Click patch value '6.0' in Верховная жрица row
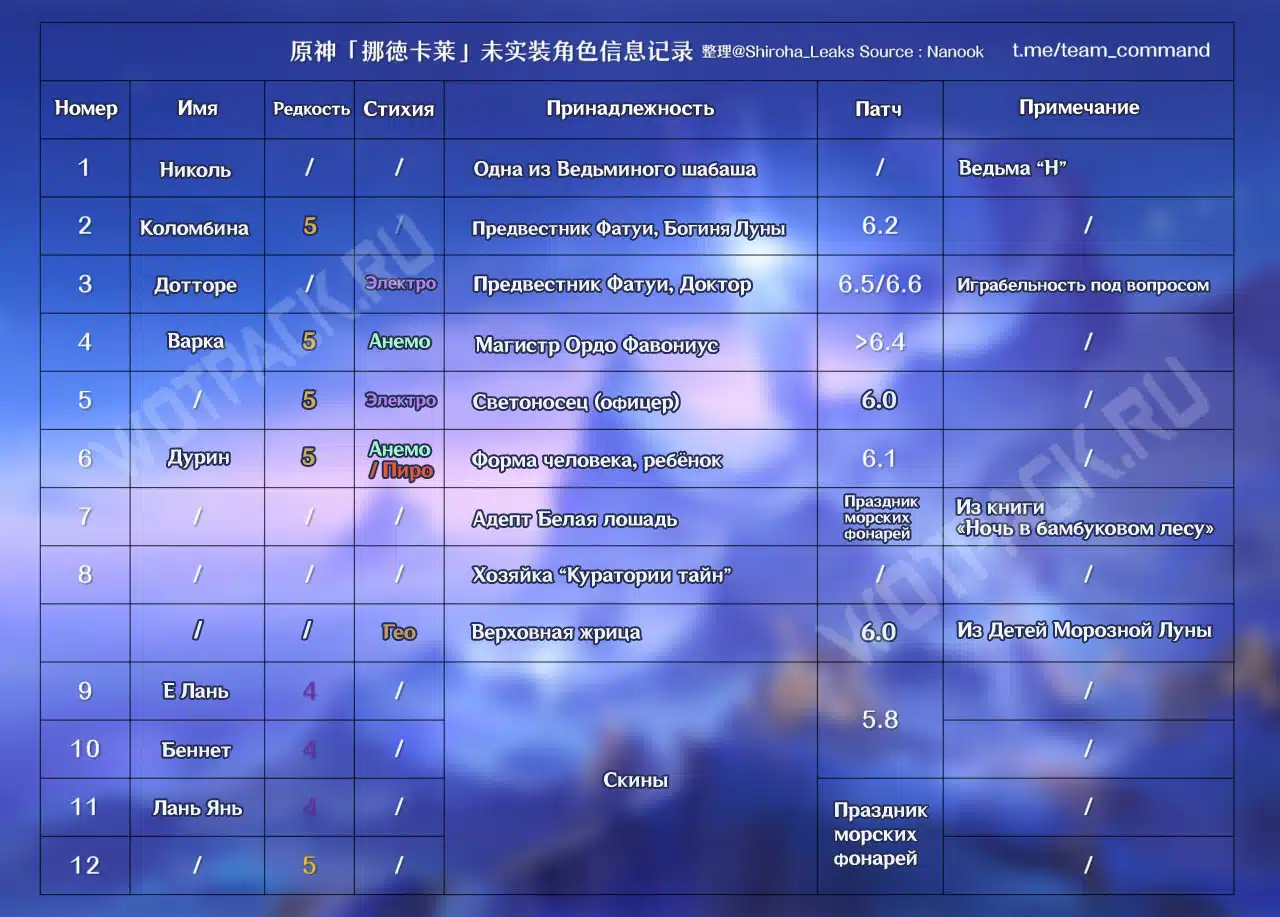This screenshot has width=1280, height=917. point(878,632)
